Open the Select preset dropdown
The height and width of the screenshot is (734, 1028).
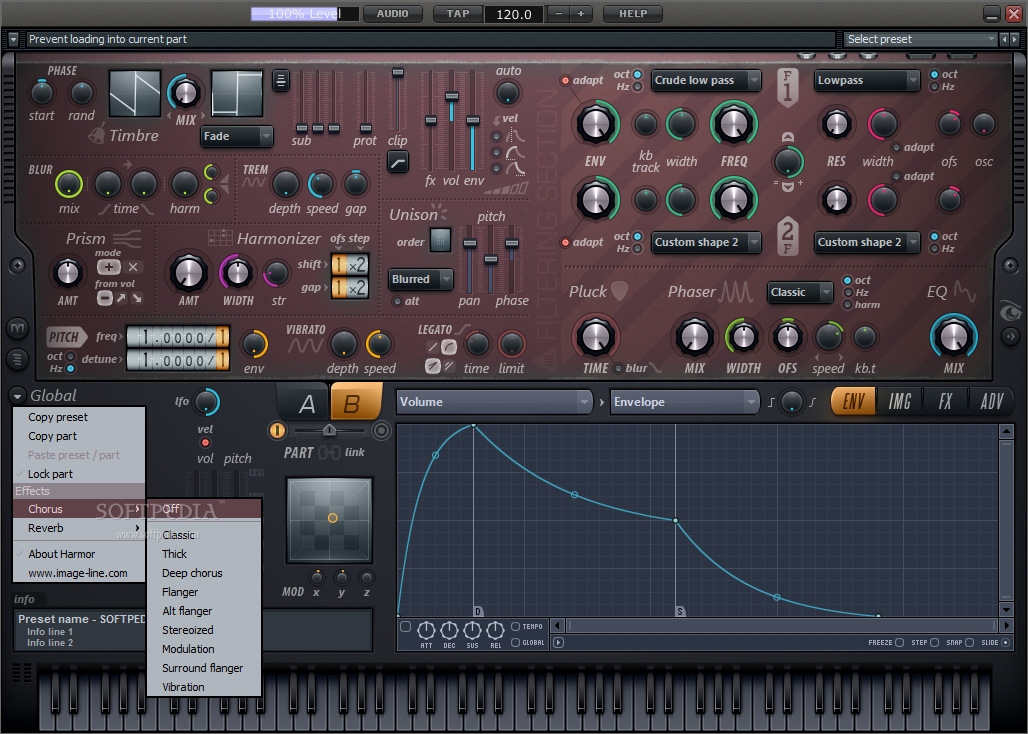(920, 39)
